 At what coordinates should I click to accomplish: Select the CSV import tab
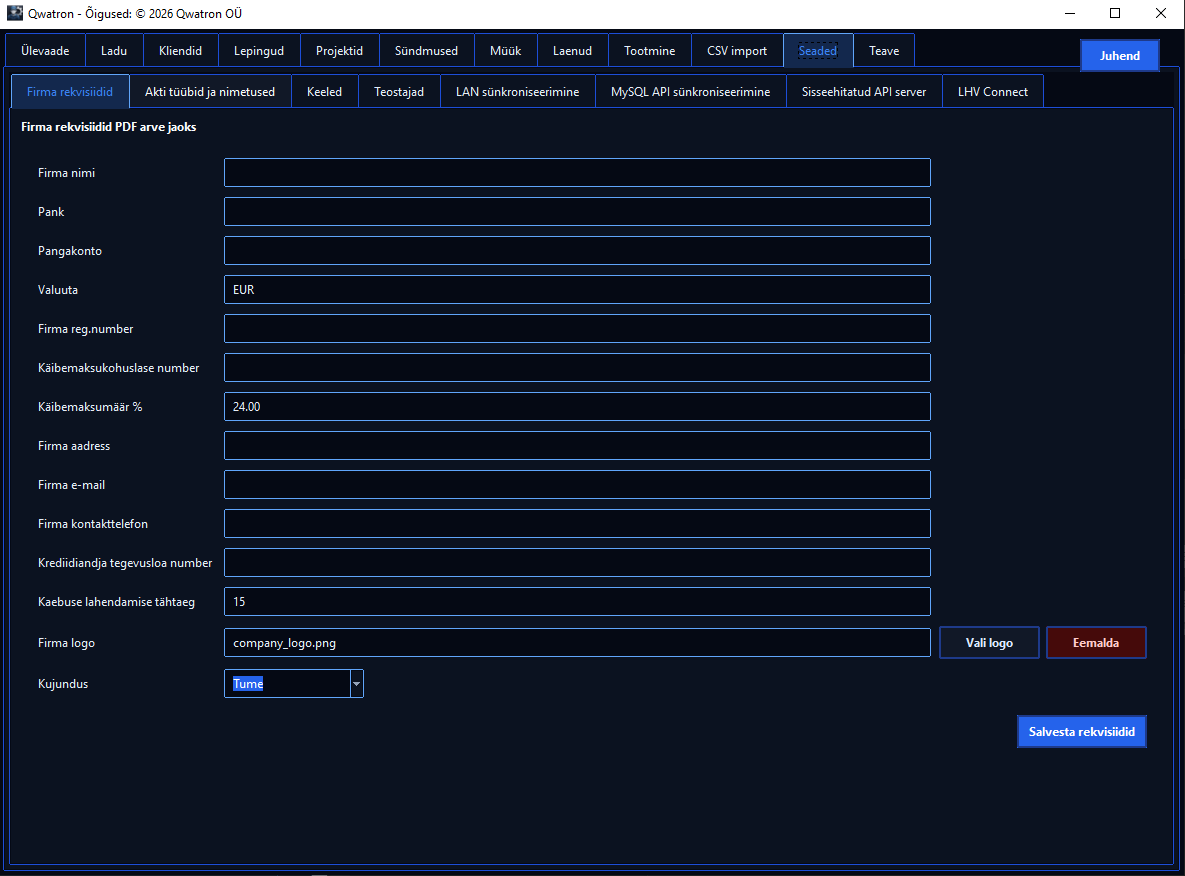click(x=737, y=51)
